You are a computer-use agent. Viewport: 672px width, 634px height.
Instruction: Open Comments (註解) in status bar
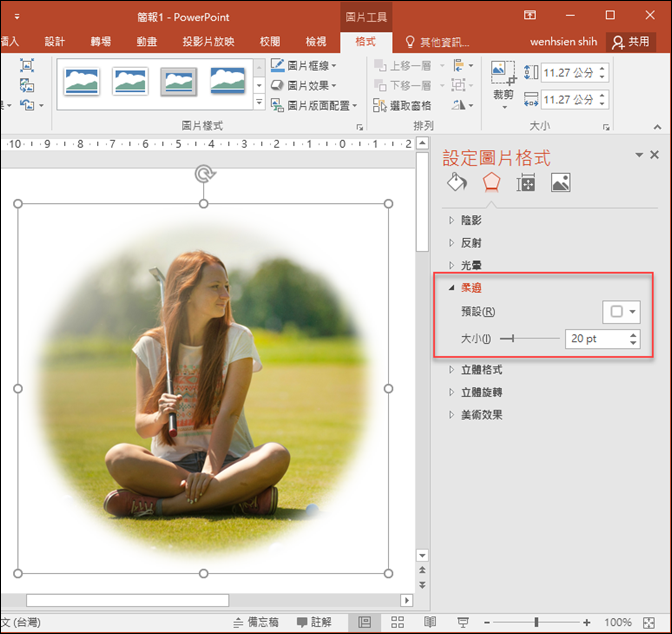(x=314, y=622)
